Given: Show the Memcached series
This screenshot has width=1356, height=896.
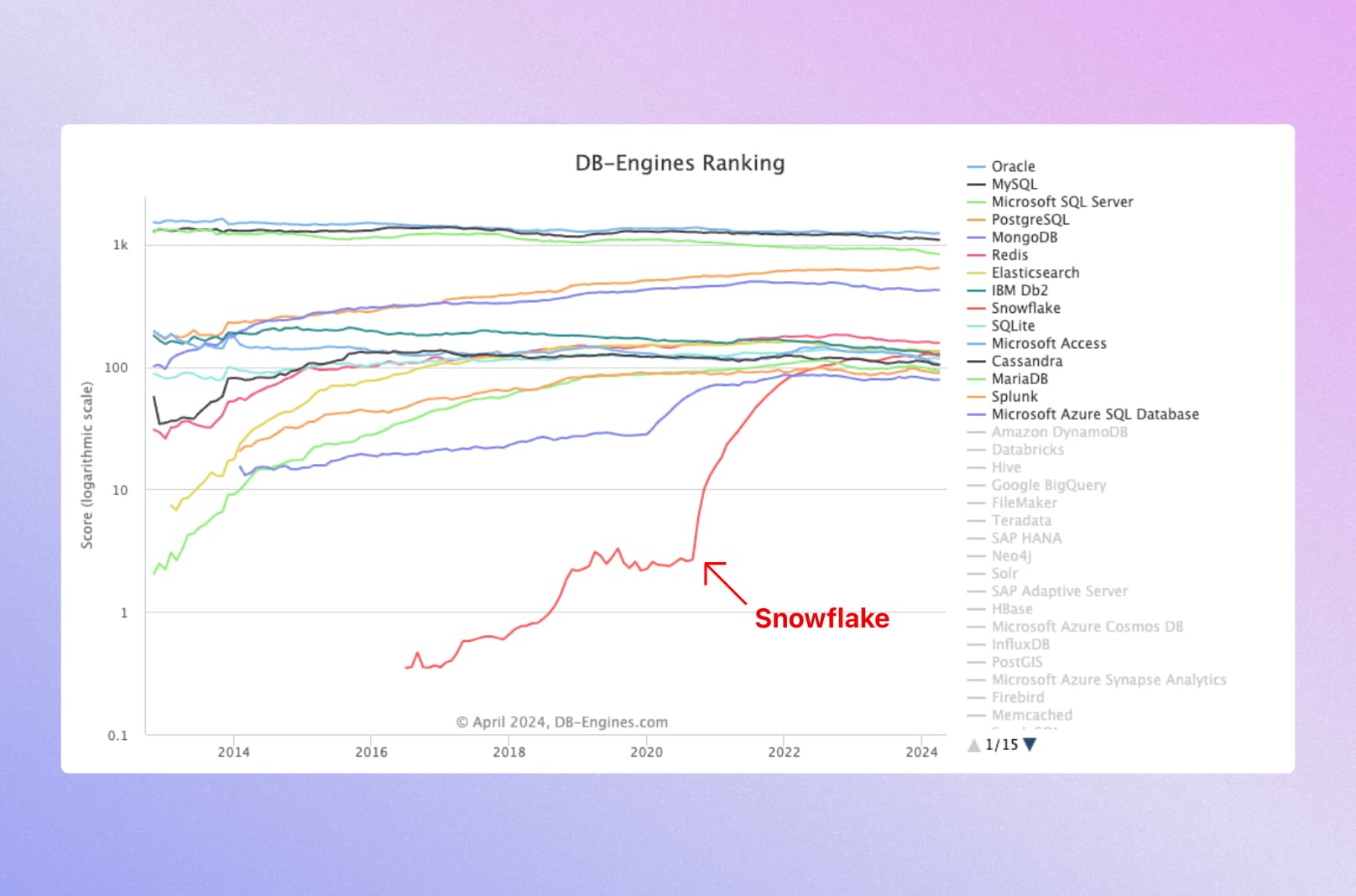Looking at the screenshot, I should pyautogui.click(x=1020, y=715).
